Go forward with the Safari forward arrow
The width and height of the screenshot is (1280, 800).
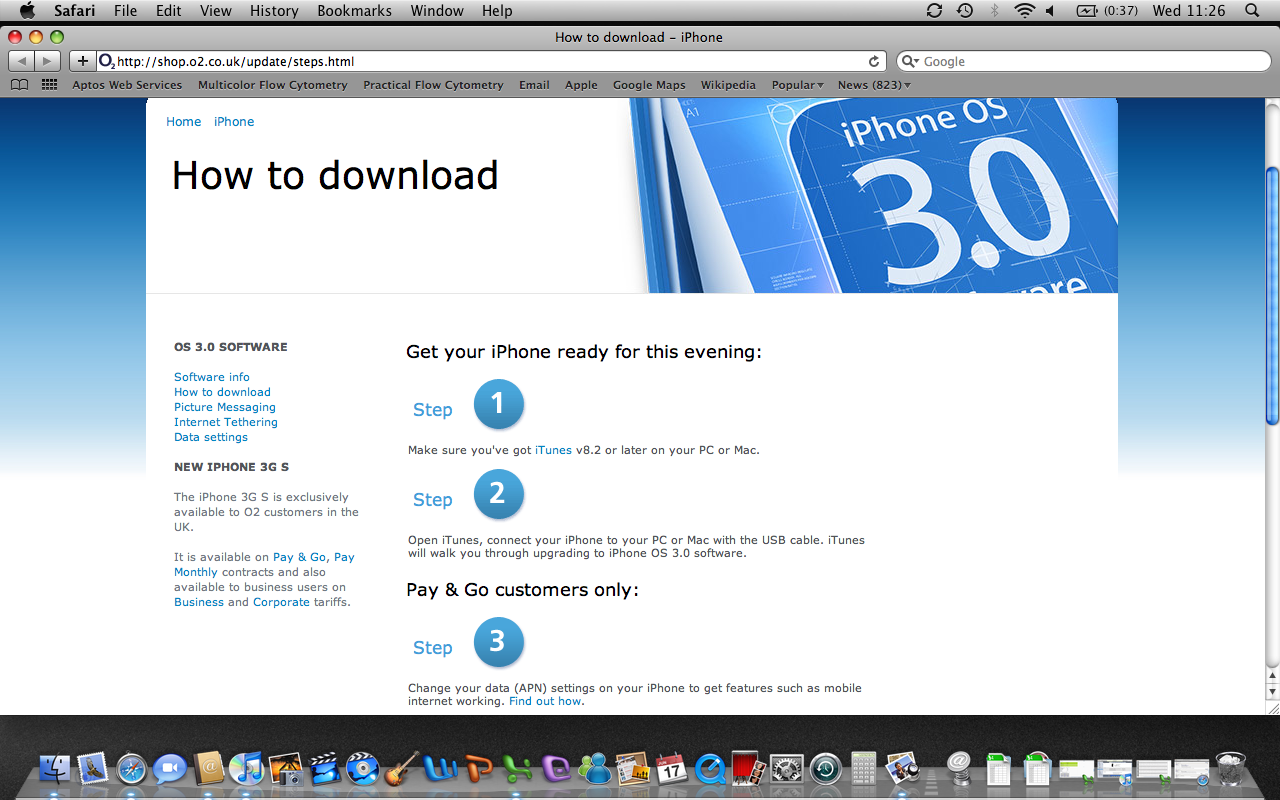47,61
